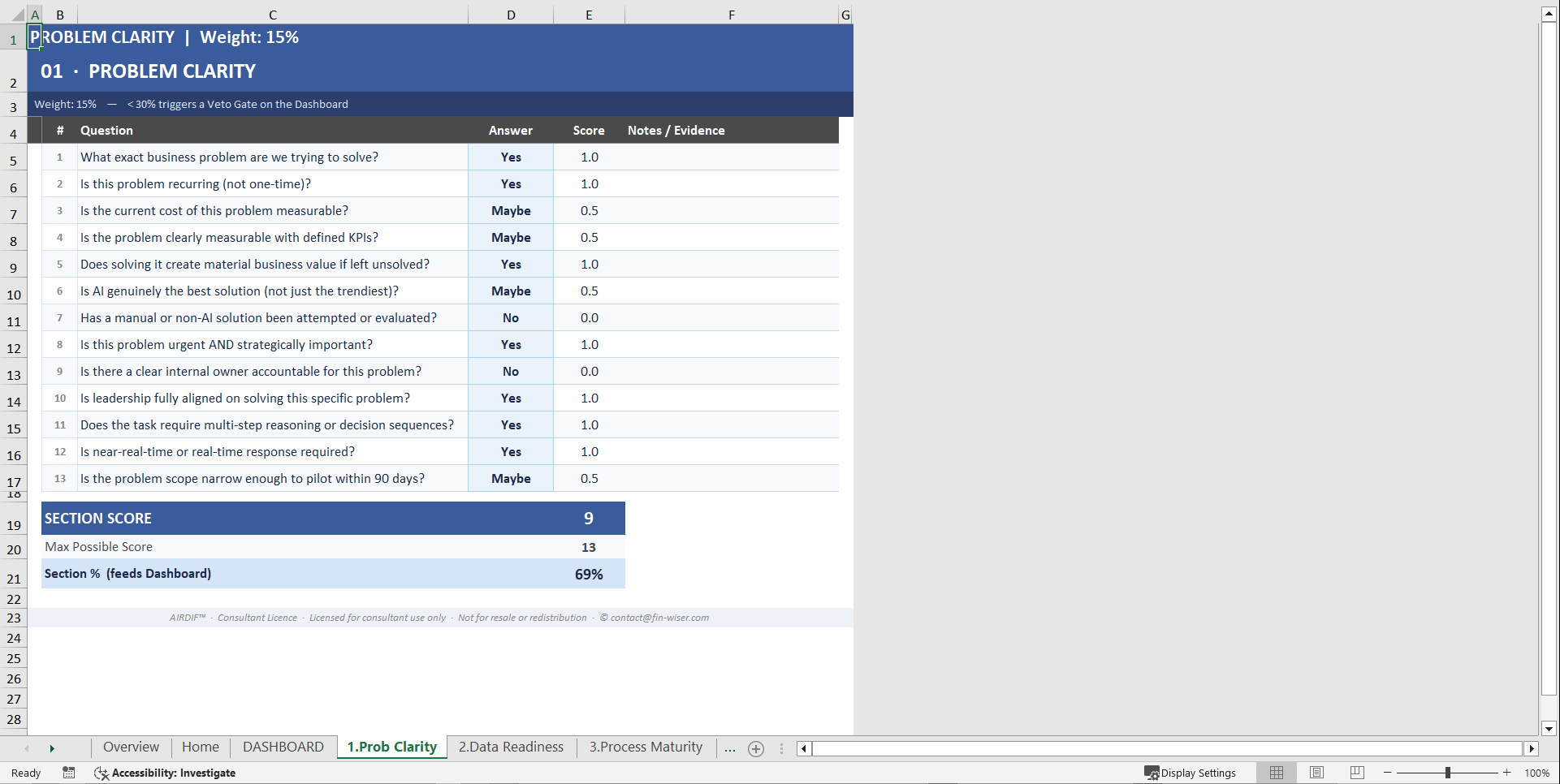1560x784 pixels.
Task: Click 'multi-step reasoning' question 11 cell
Action: 273,425
